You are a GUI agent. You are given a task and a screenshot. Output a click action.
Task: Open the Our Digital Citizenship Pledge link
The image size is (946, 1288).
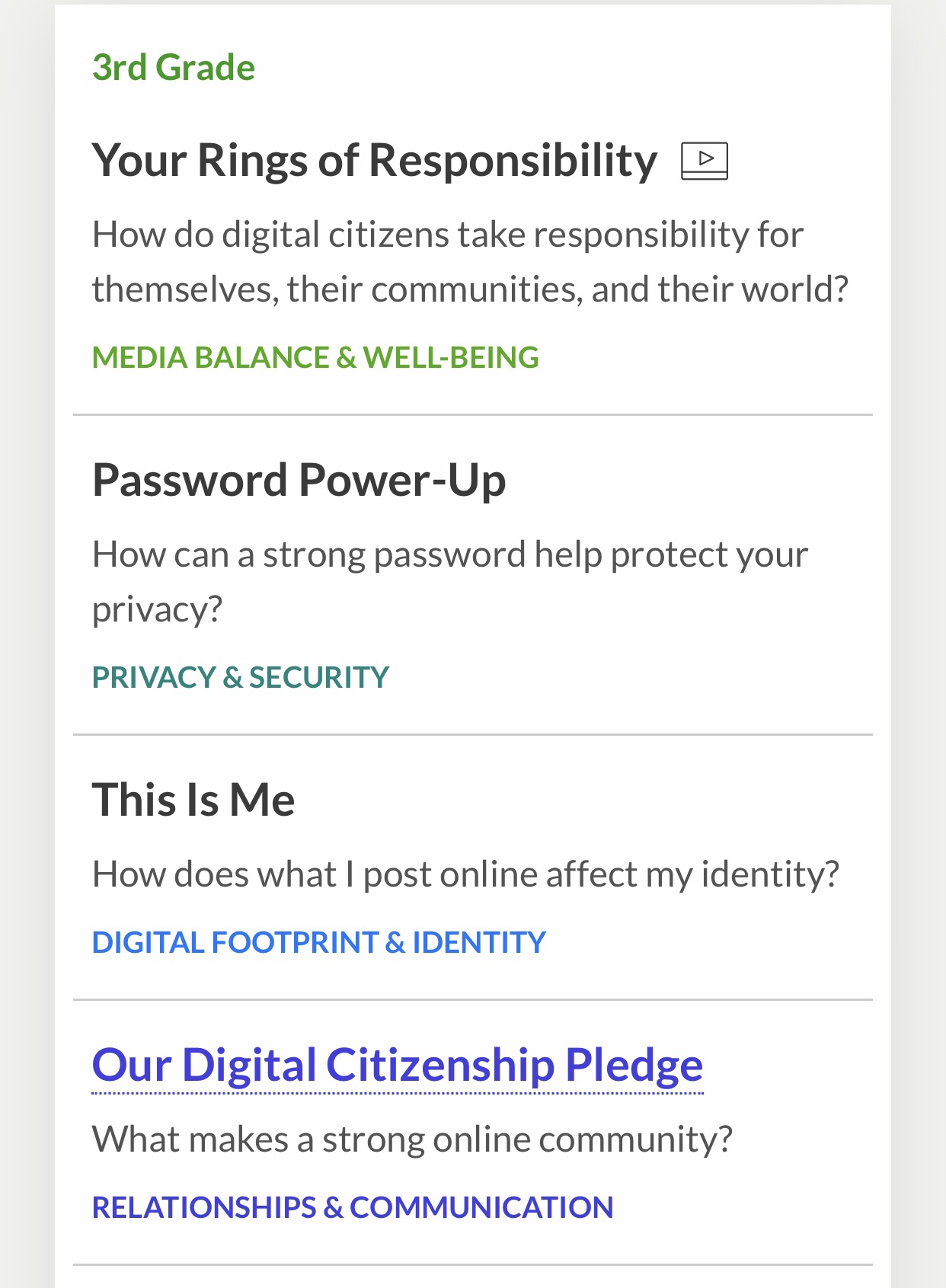pos(397,1065)
